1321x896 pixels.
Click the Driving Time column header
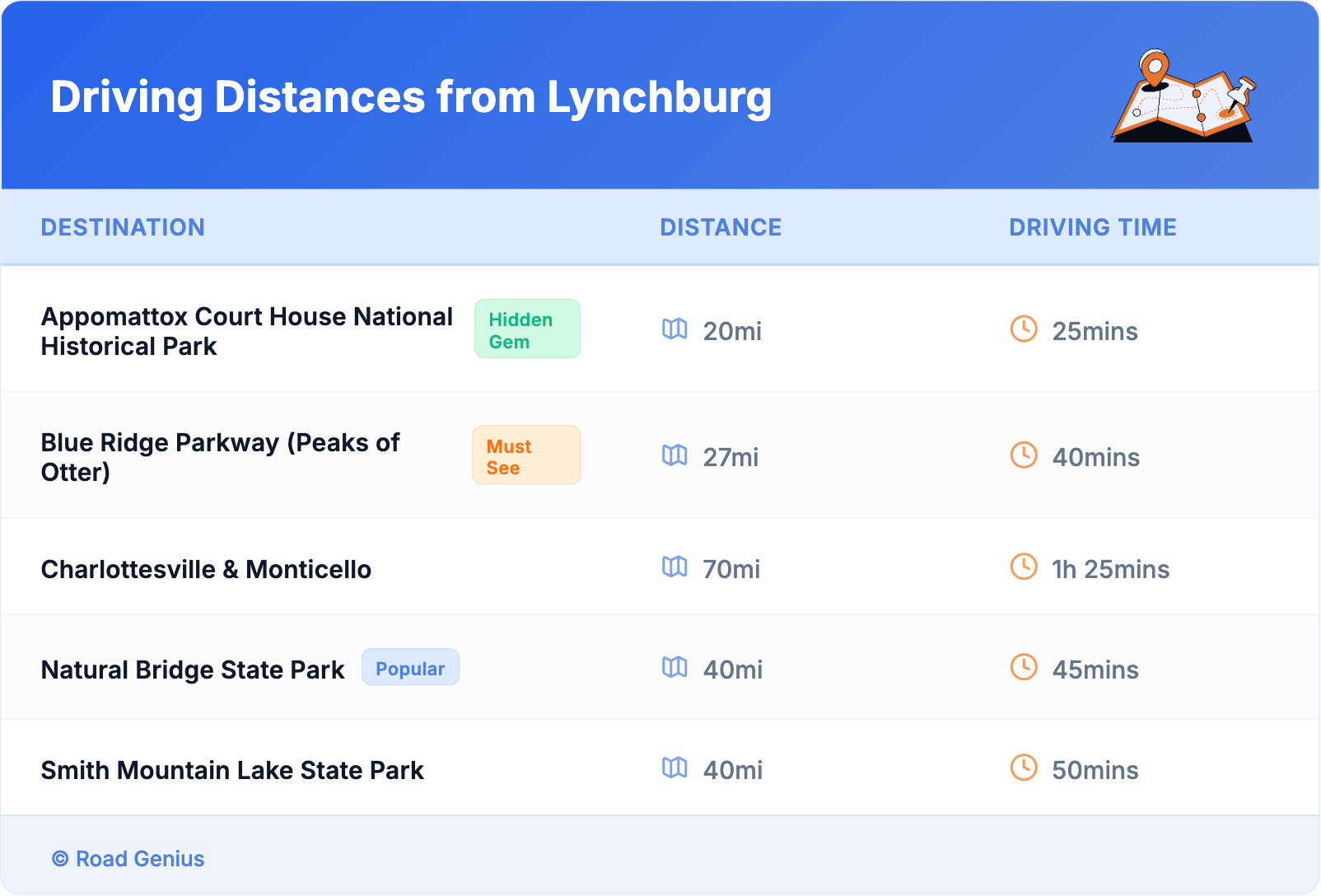pyautogui.click(x=1092, y=227)
